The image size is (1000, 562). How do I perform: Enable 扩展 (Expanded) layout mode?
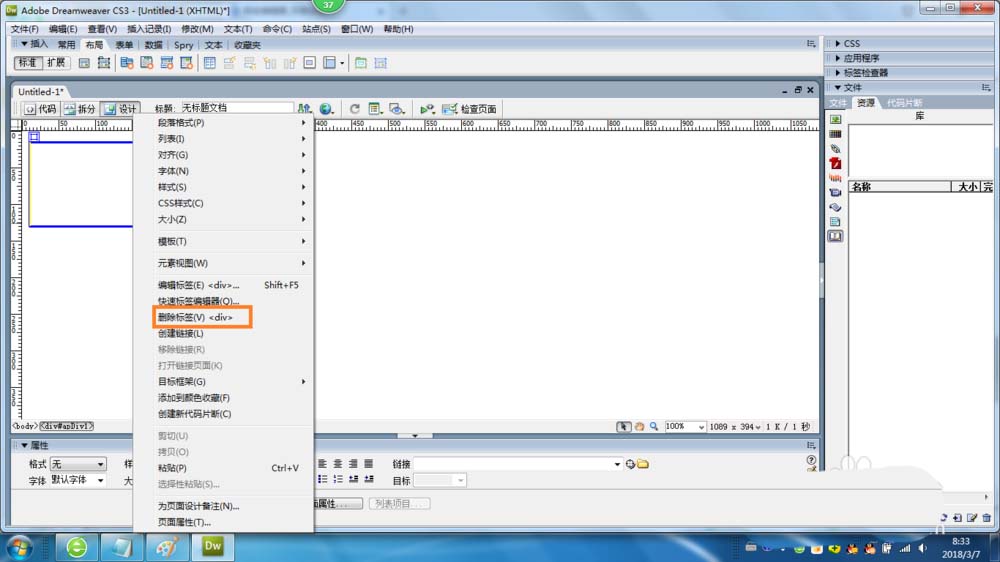point(56,63)
